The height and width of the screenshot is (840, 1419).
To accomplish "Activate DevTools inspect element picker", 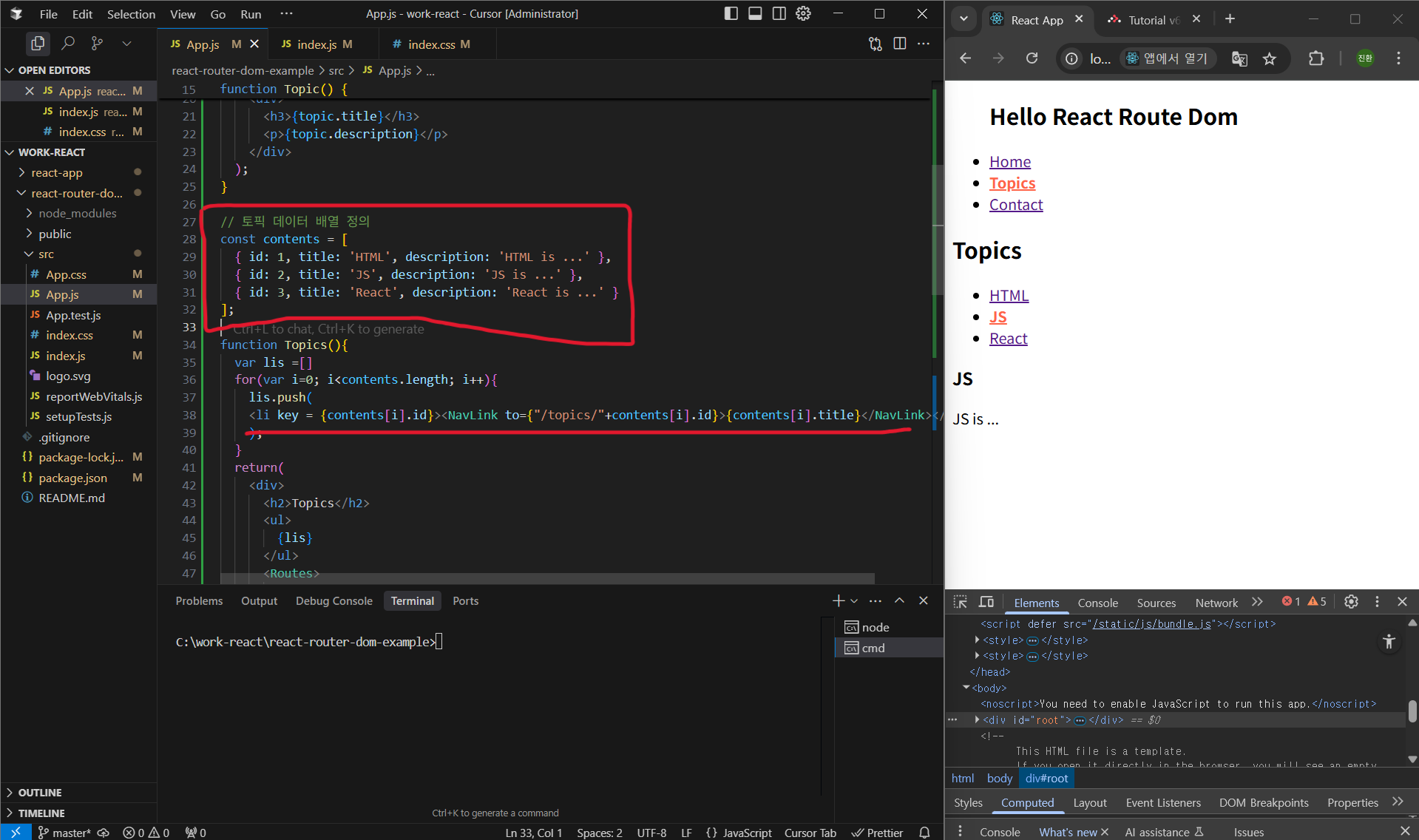I will point(961,602).
